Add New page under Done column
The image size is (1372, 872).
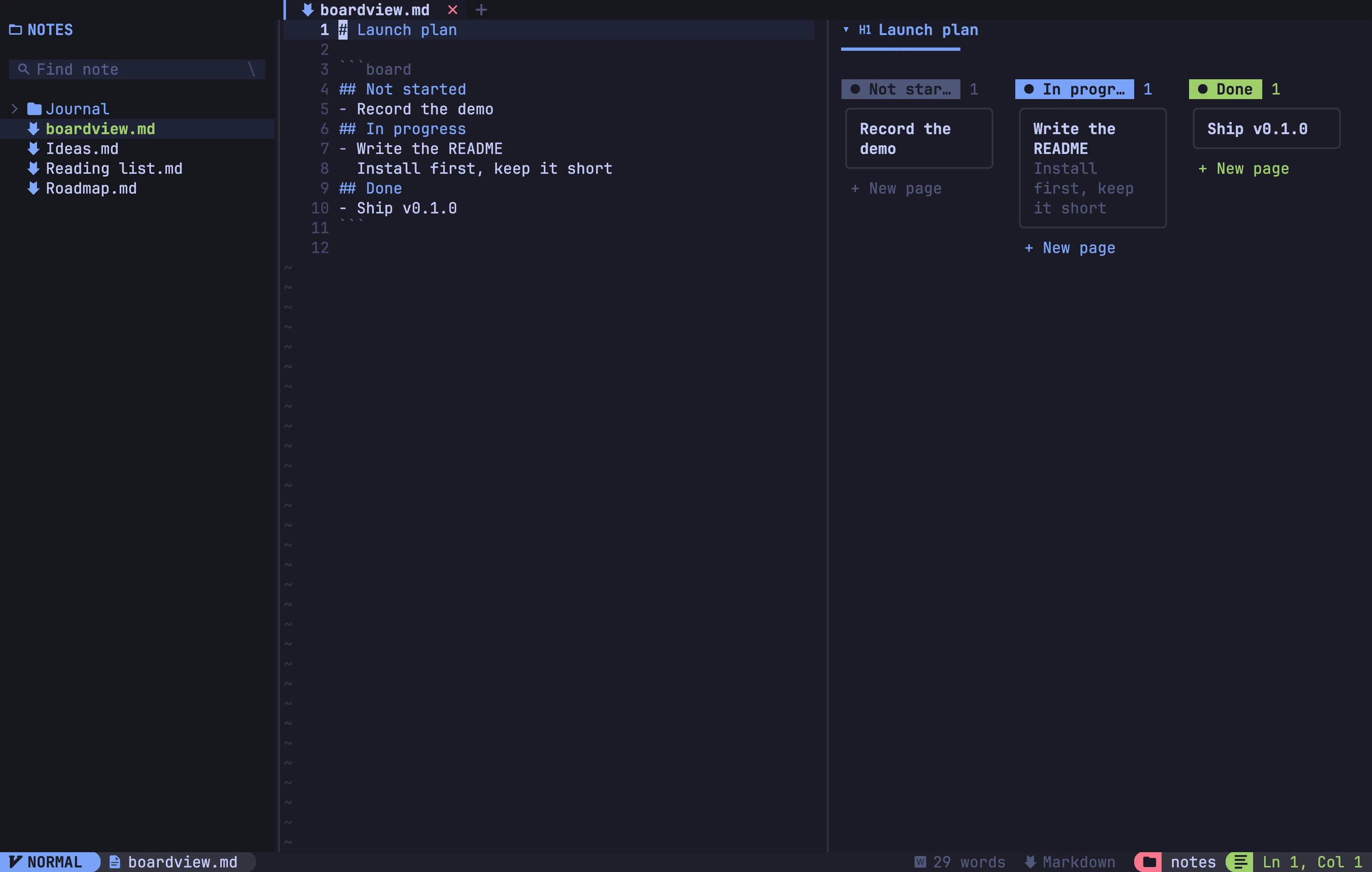coord(1243,168)
